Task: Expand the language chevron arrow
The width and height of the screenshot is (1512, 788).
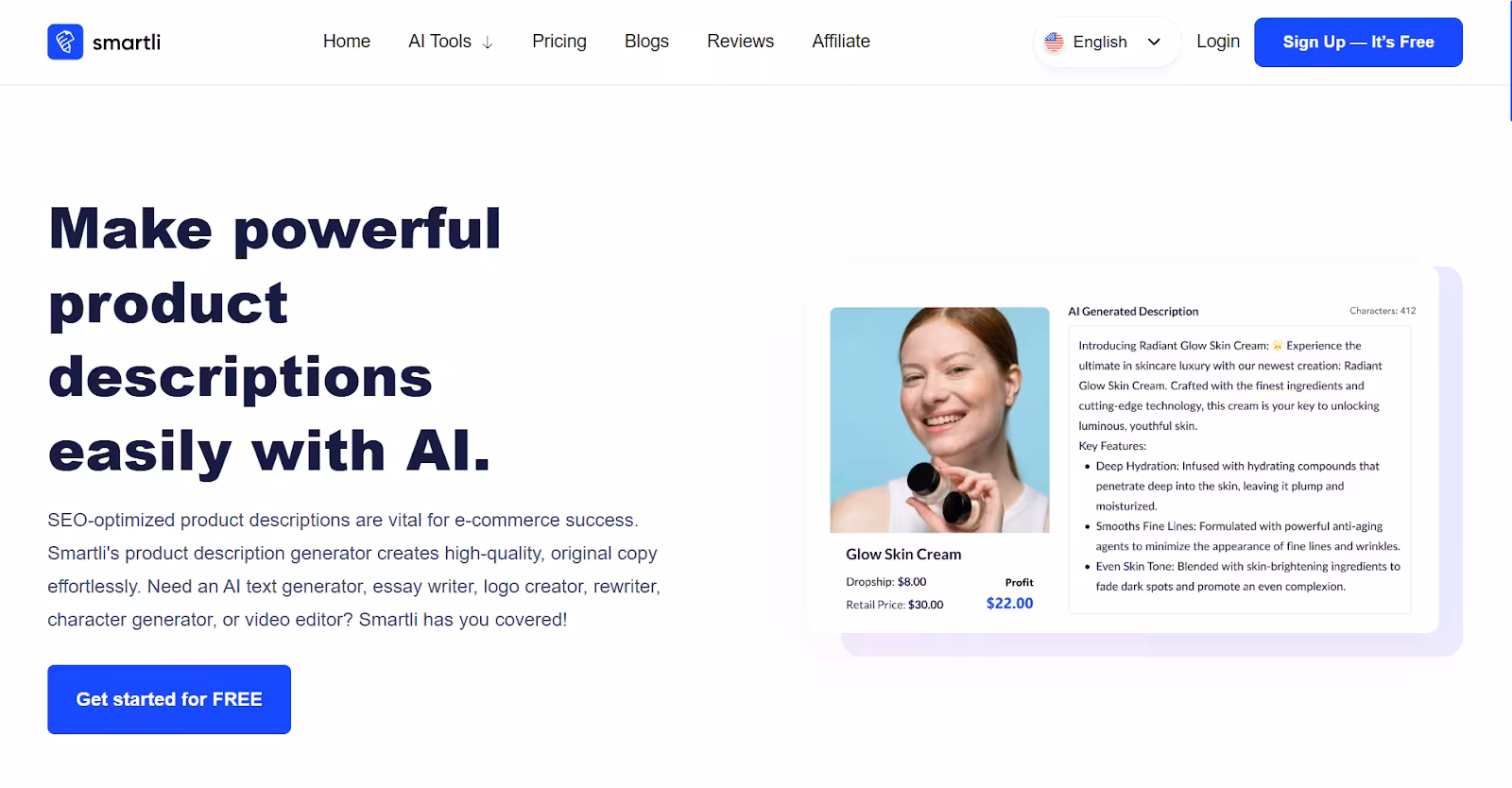Action: 1154,42
